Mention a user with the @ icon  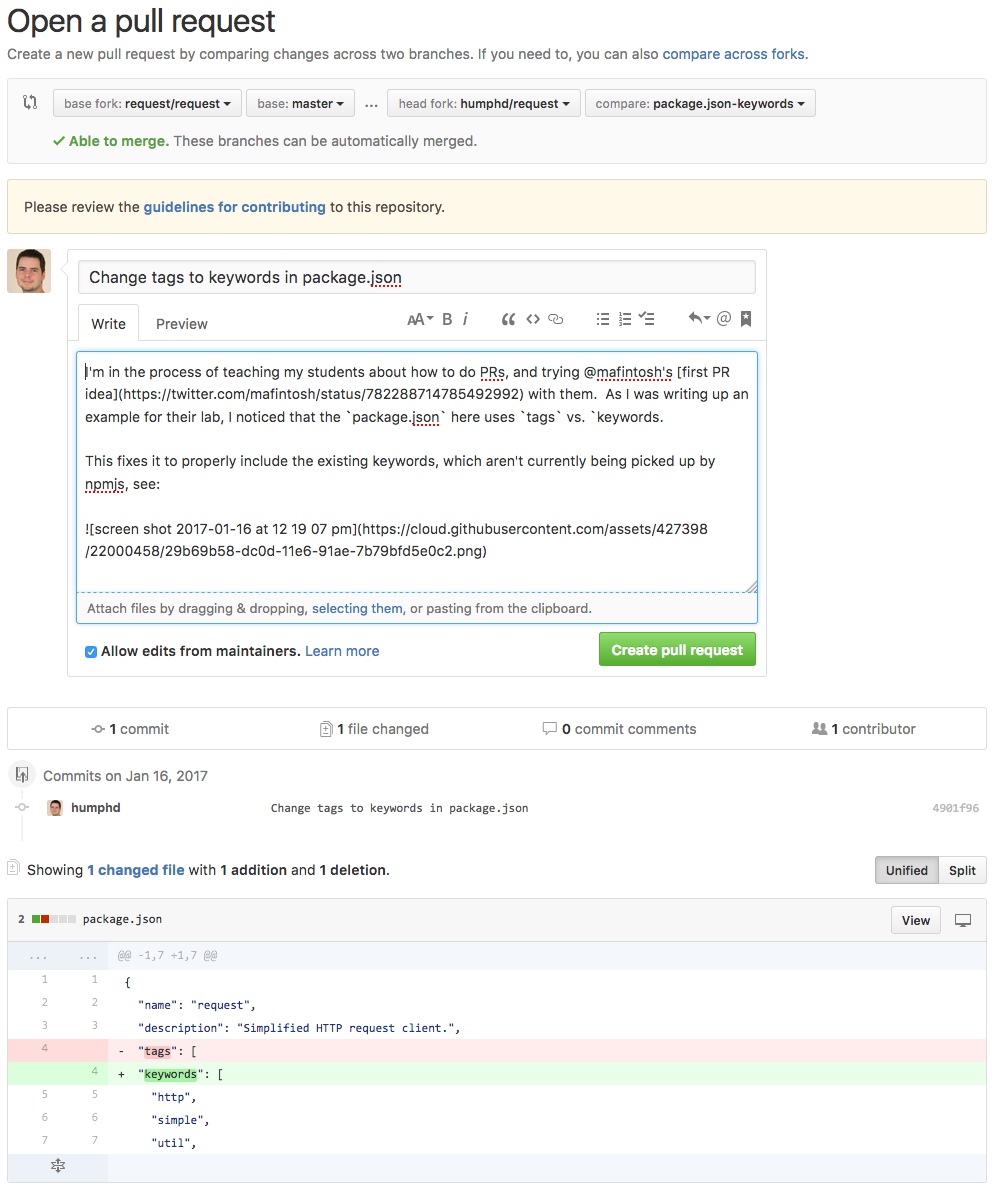[x=723, y=318]
